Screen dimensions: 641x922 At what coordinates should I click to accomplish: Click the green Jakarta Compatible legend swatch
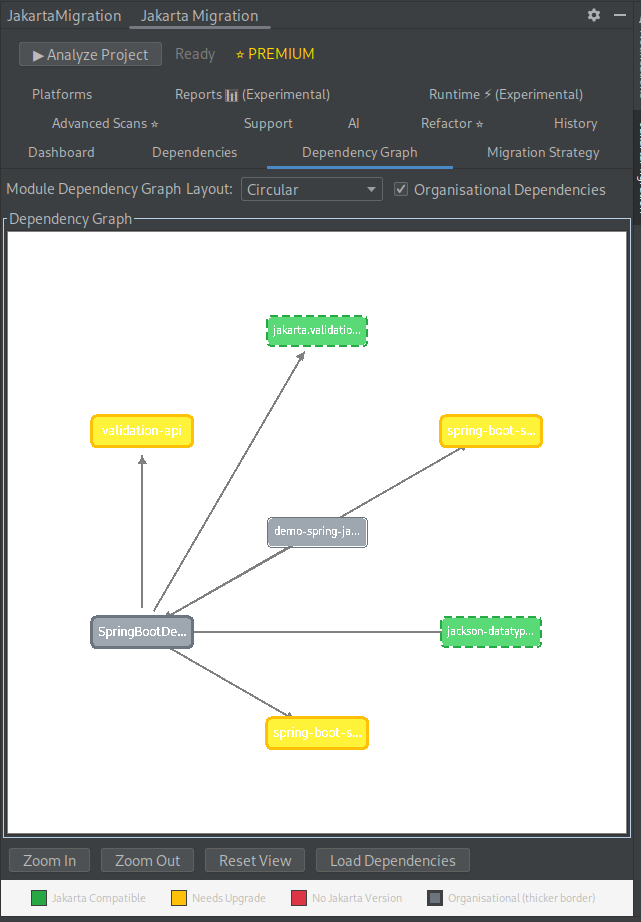click(39, 898)
